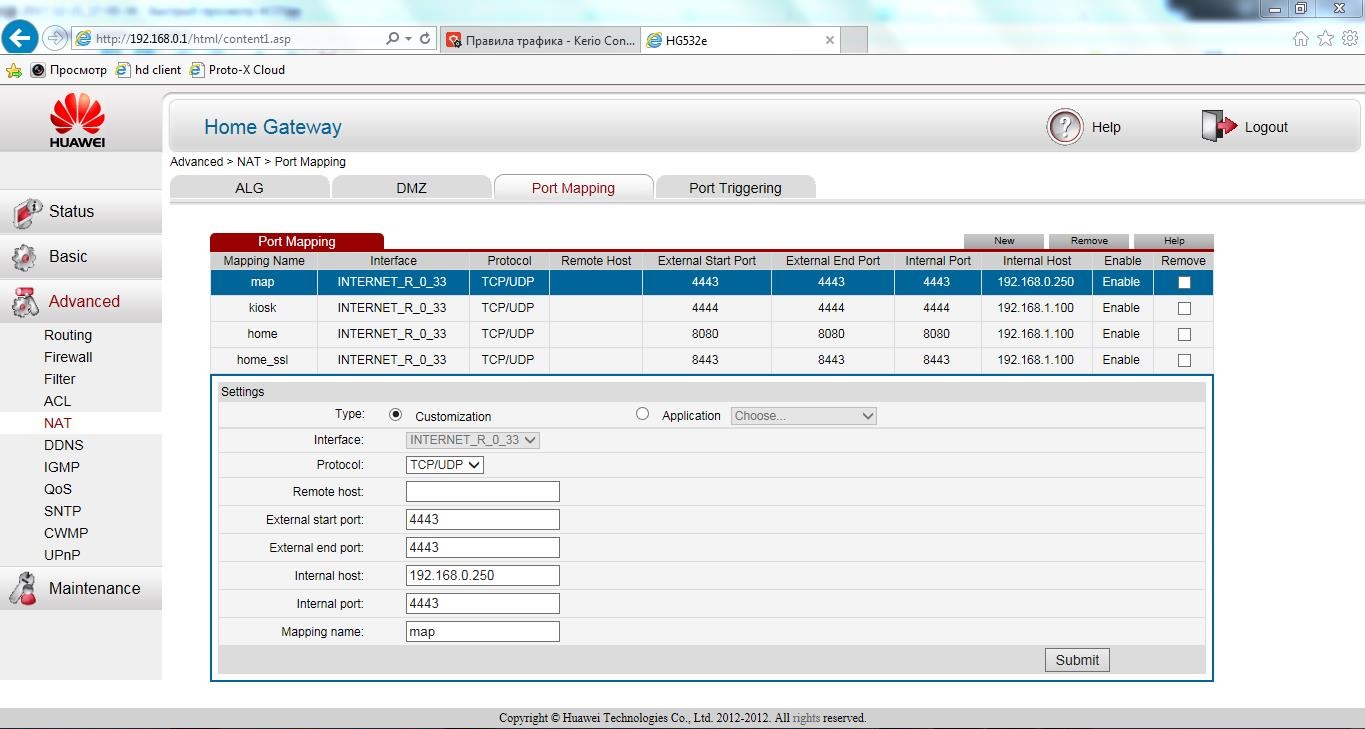Open the Protocol TCP/UDP dropdown
1365x729 pixels.
(444, 464)
